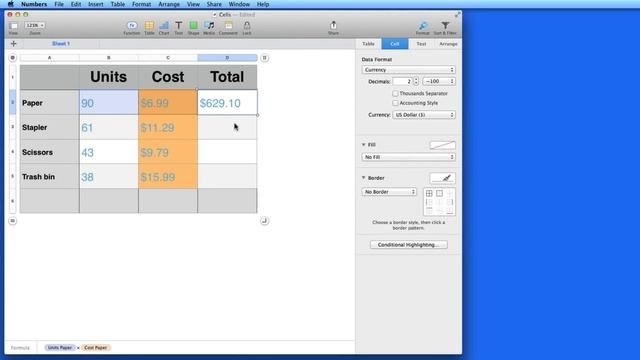Open the Arrange menu in the menu bar

[x=169, y=4]
